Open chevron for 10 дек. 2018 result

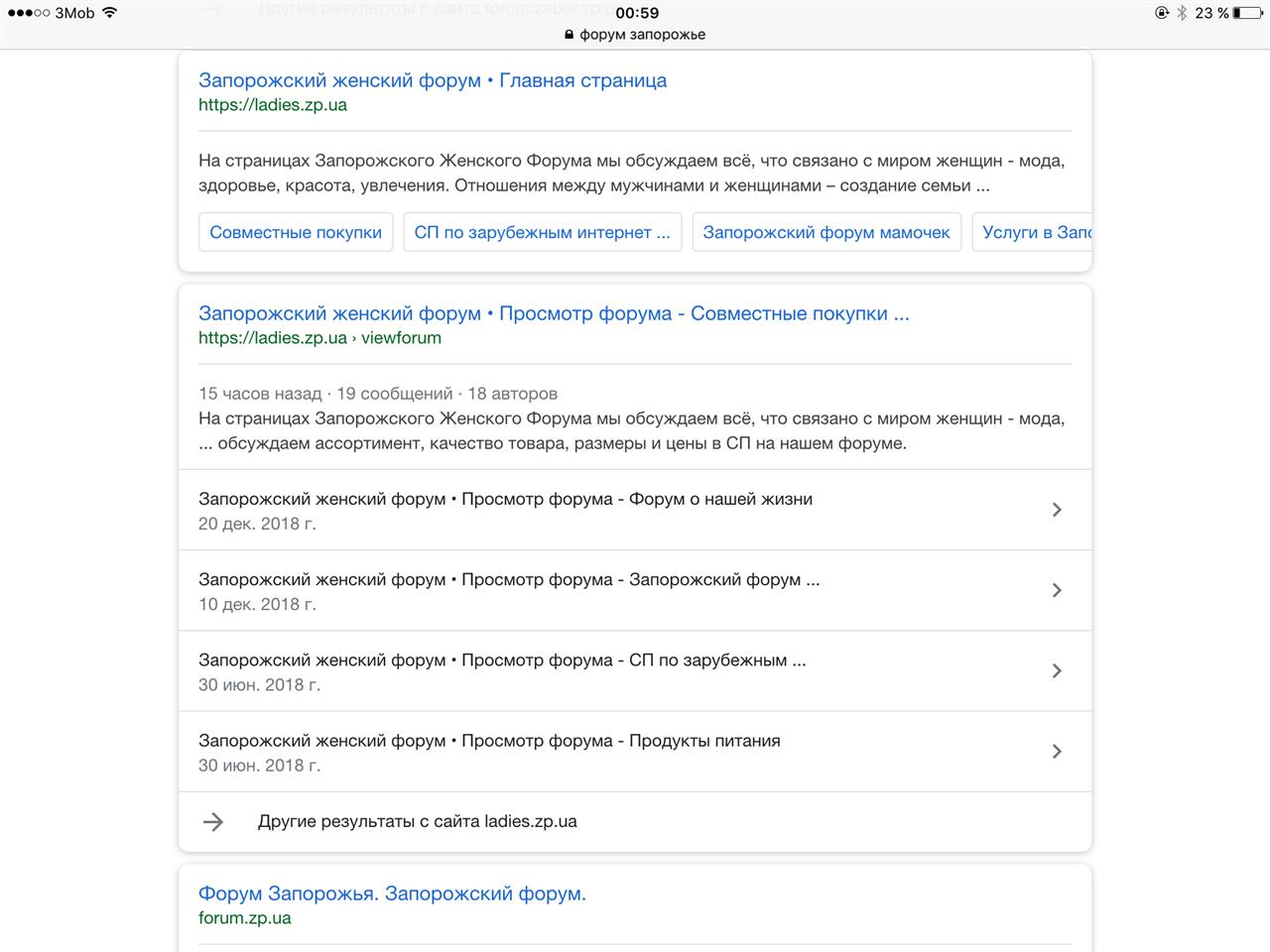(x=1056, y=590)
